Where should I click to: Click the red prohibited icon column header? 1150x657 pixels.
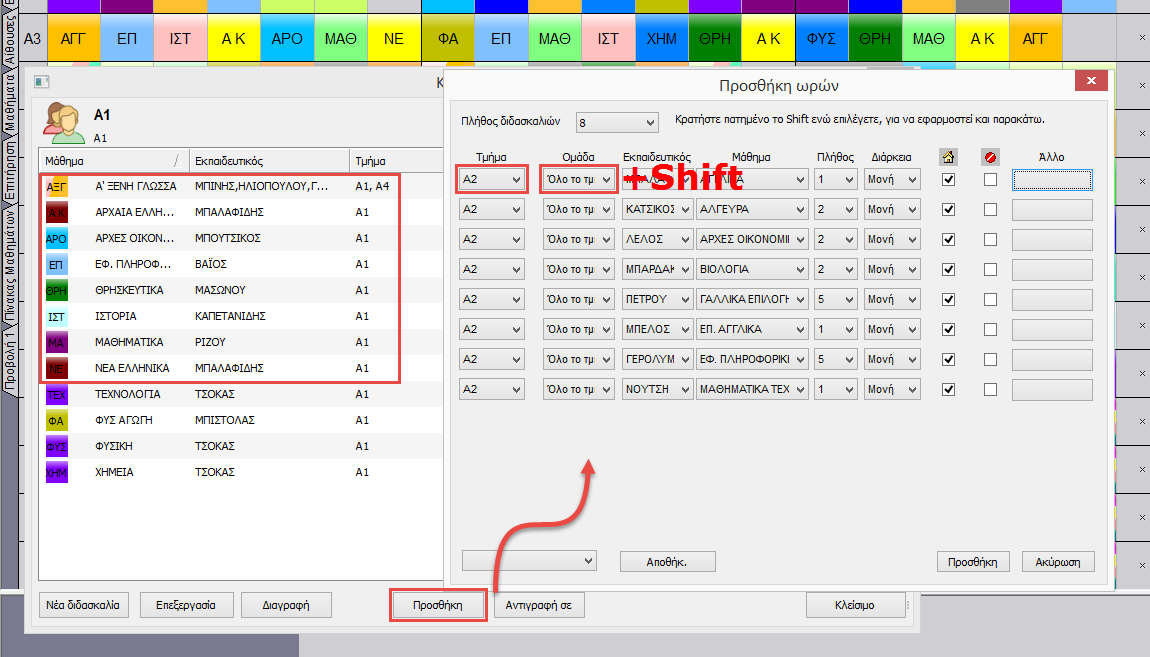pos(990,156)
